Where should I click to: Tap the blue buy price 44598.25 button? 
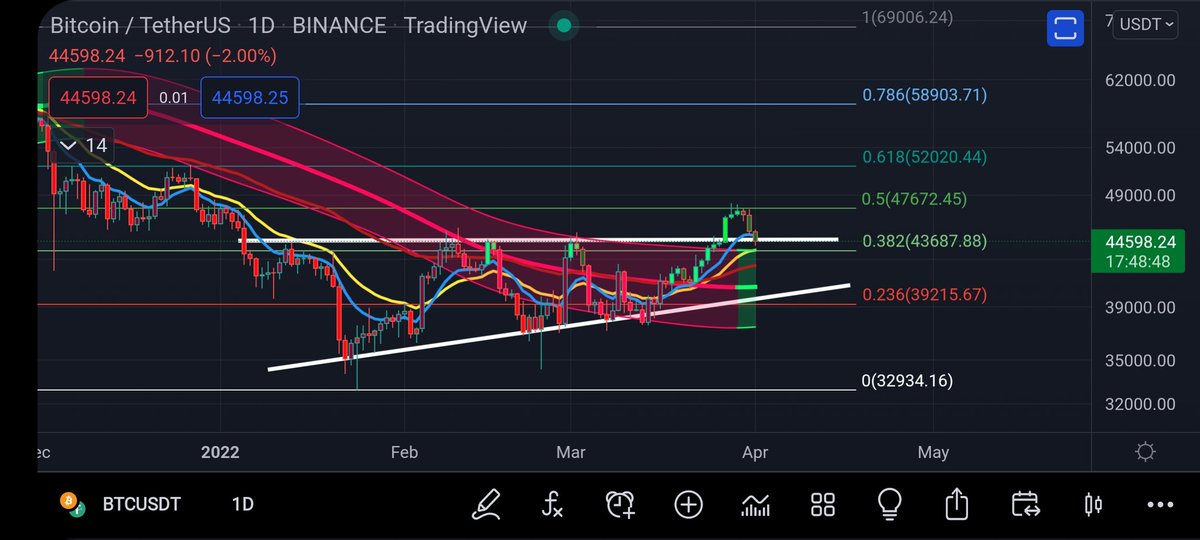[x=249, y=97]
